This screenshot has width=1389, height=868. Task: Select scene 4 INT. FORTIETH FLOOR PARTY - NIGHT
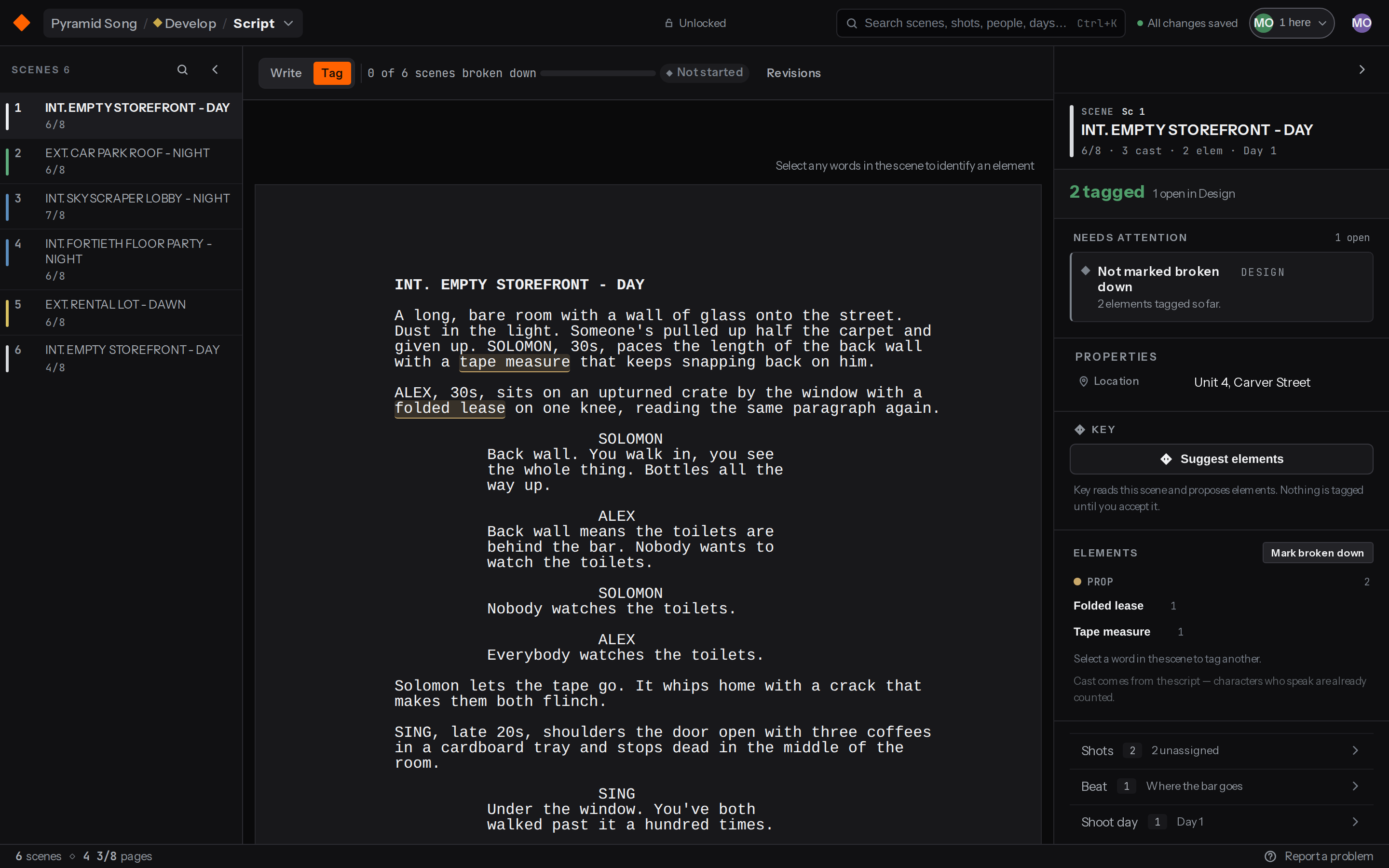click(121, 259)
